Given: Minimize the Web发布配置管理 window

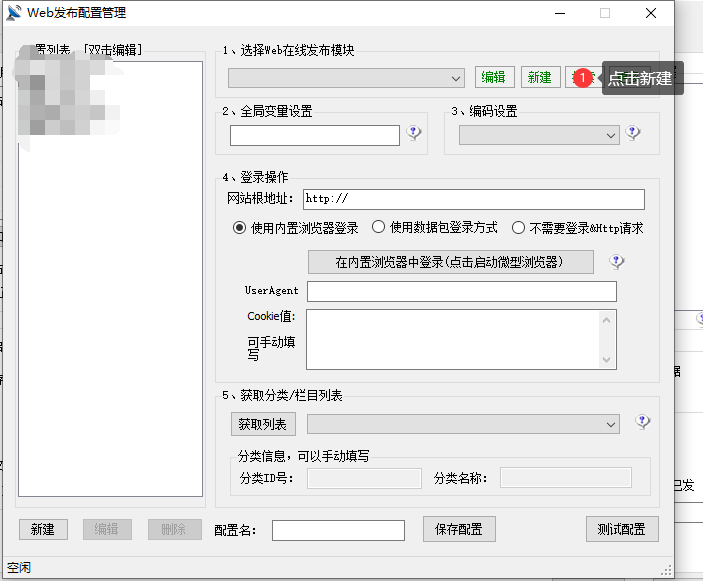Looking at the screenshot, I should [560, 13].
